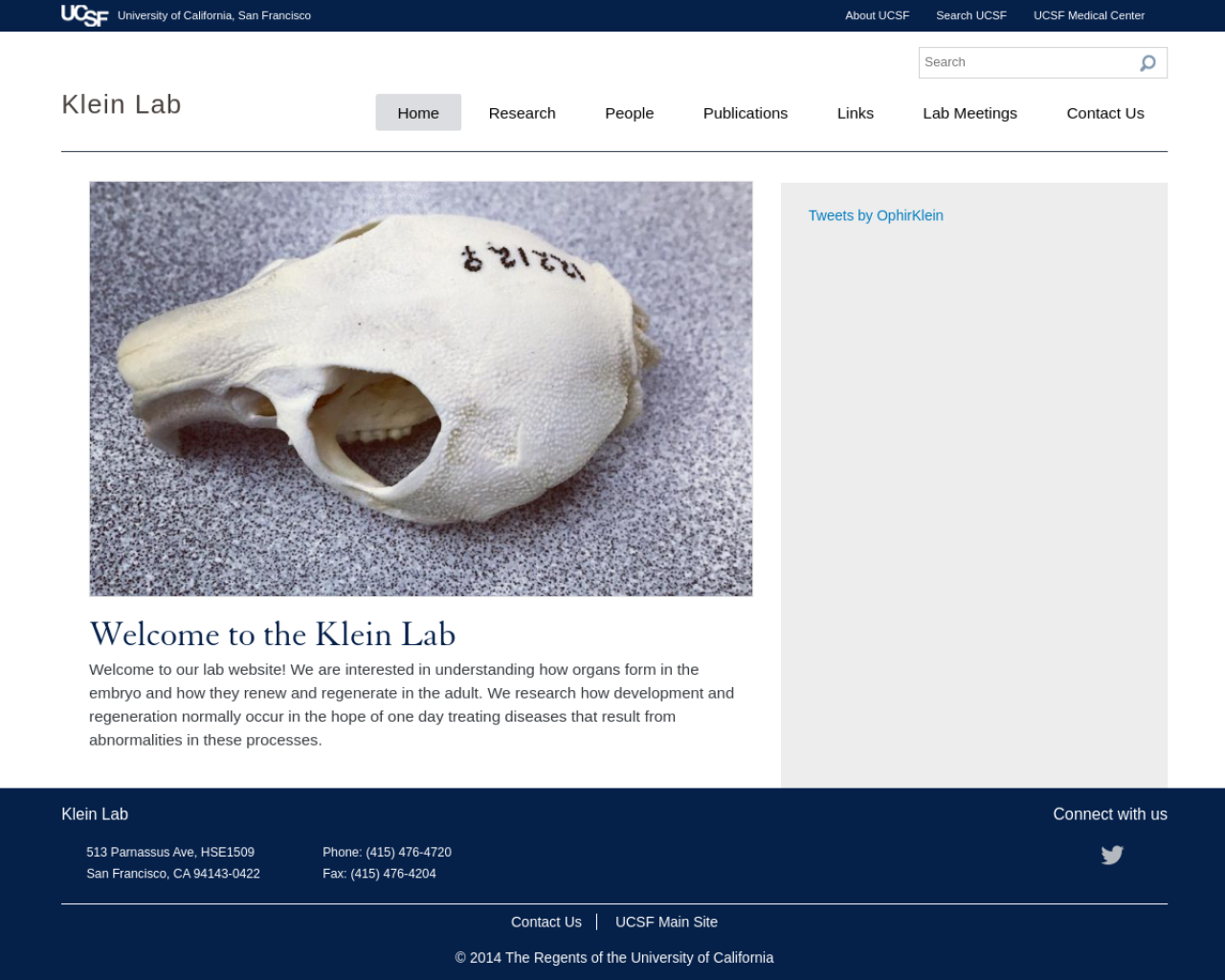Click the UCSF logo in top bar
This screenshot has width=1225, height=980.
point(84,15)
